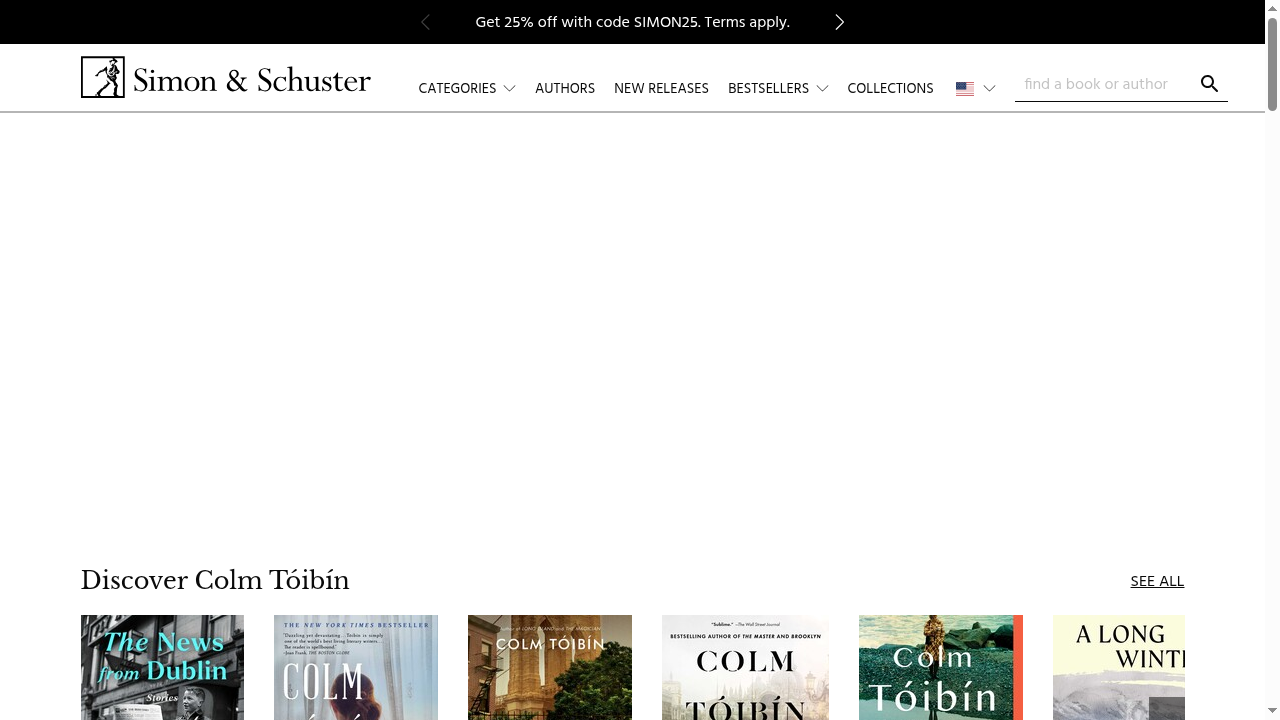Open the New York Times Bestseller Tóibín cover
The height and width of the screenshot is (720, 1280).
[355, 667]
